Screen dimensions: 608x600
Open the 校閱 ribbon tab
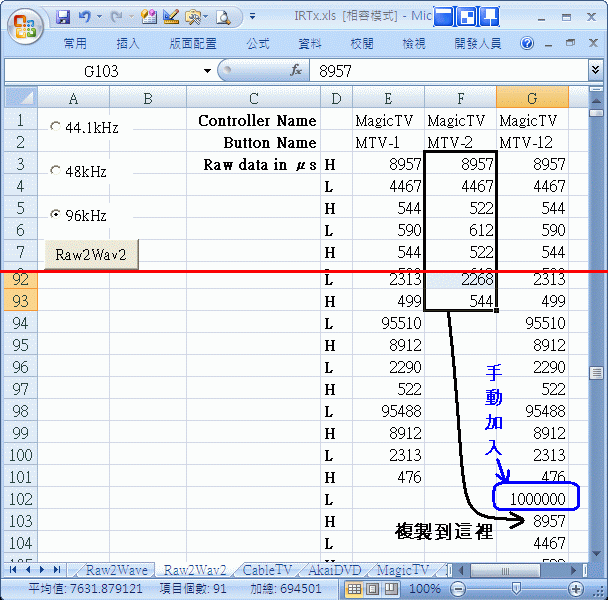pos(361,43)
